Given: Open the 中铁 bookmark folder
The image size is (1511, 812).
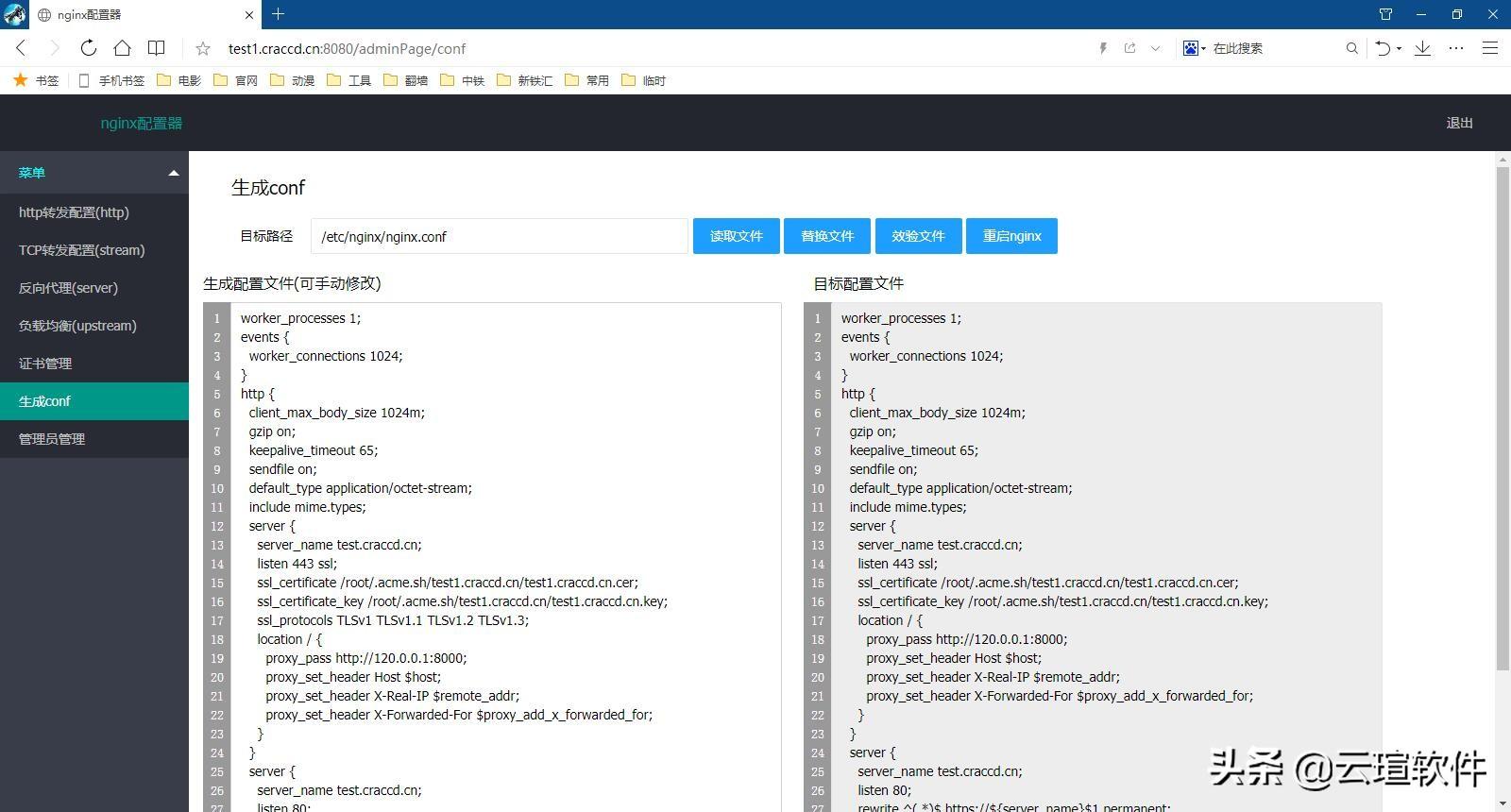Looking at the screenshot, I should coord(463,80).
